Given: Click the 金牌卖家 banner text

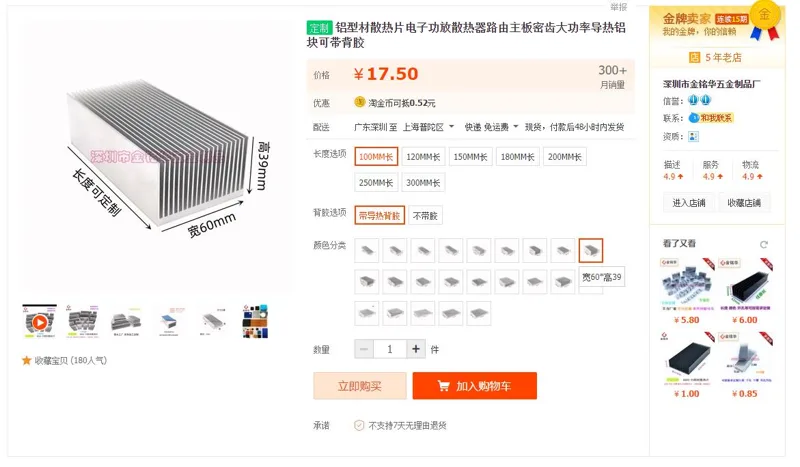Looking at the screenshot, I should click(687, 18).
